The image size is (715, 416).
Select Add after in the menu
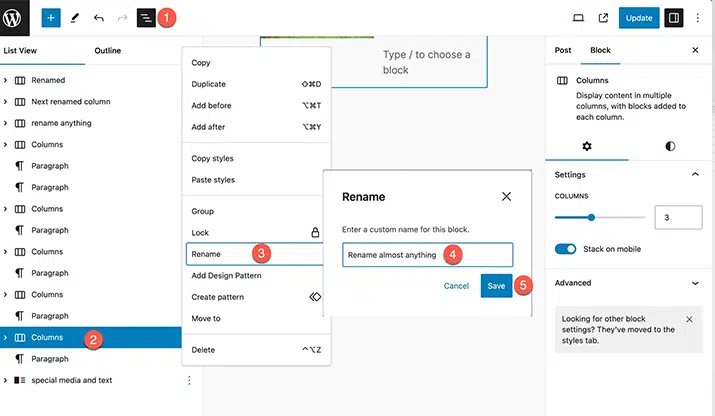coord(256,127)
